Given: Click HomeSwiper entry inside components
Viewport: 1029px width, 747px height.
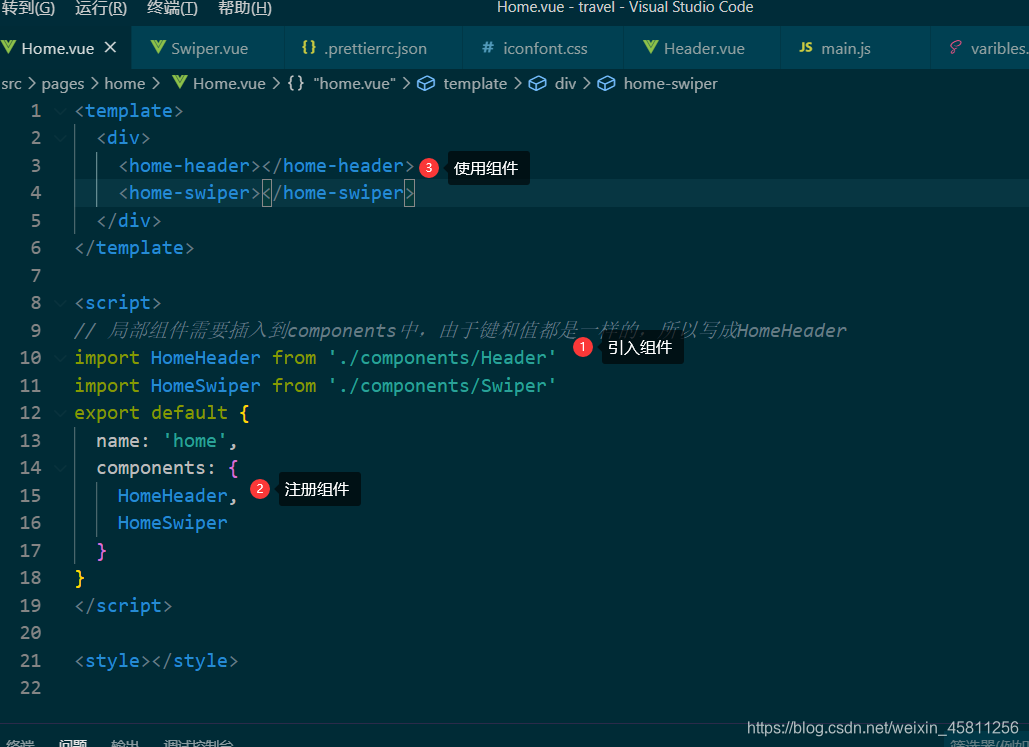Looking at the screenshot, I should pyautogui.click(x=172, y=523).
